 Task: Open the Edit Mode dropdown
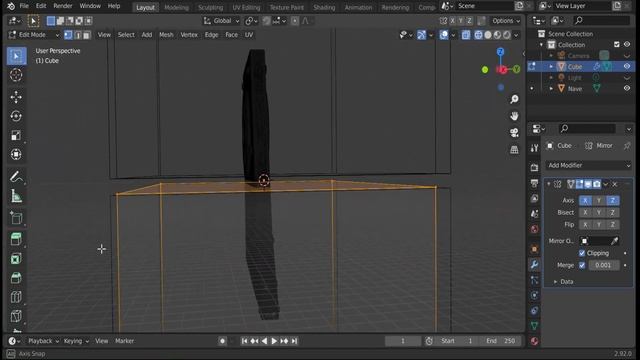[34, 35]
